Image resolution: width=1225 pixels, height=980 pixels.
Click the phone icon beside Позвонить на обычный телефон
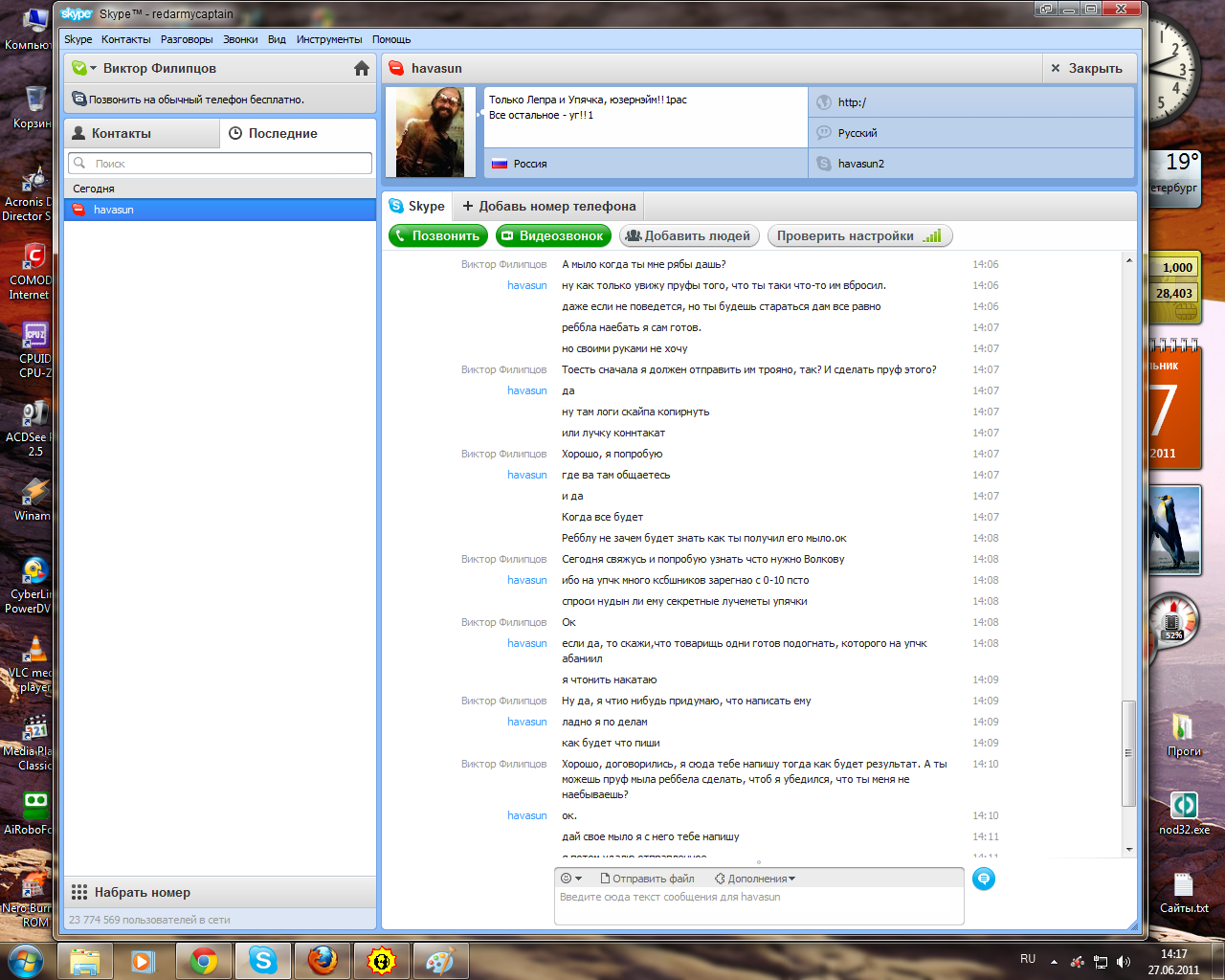pyautogui.click(x=79, y=99)
